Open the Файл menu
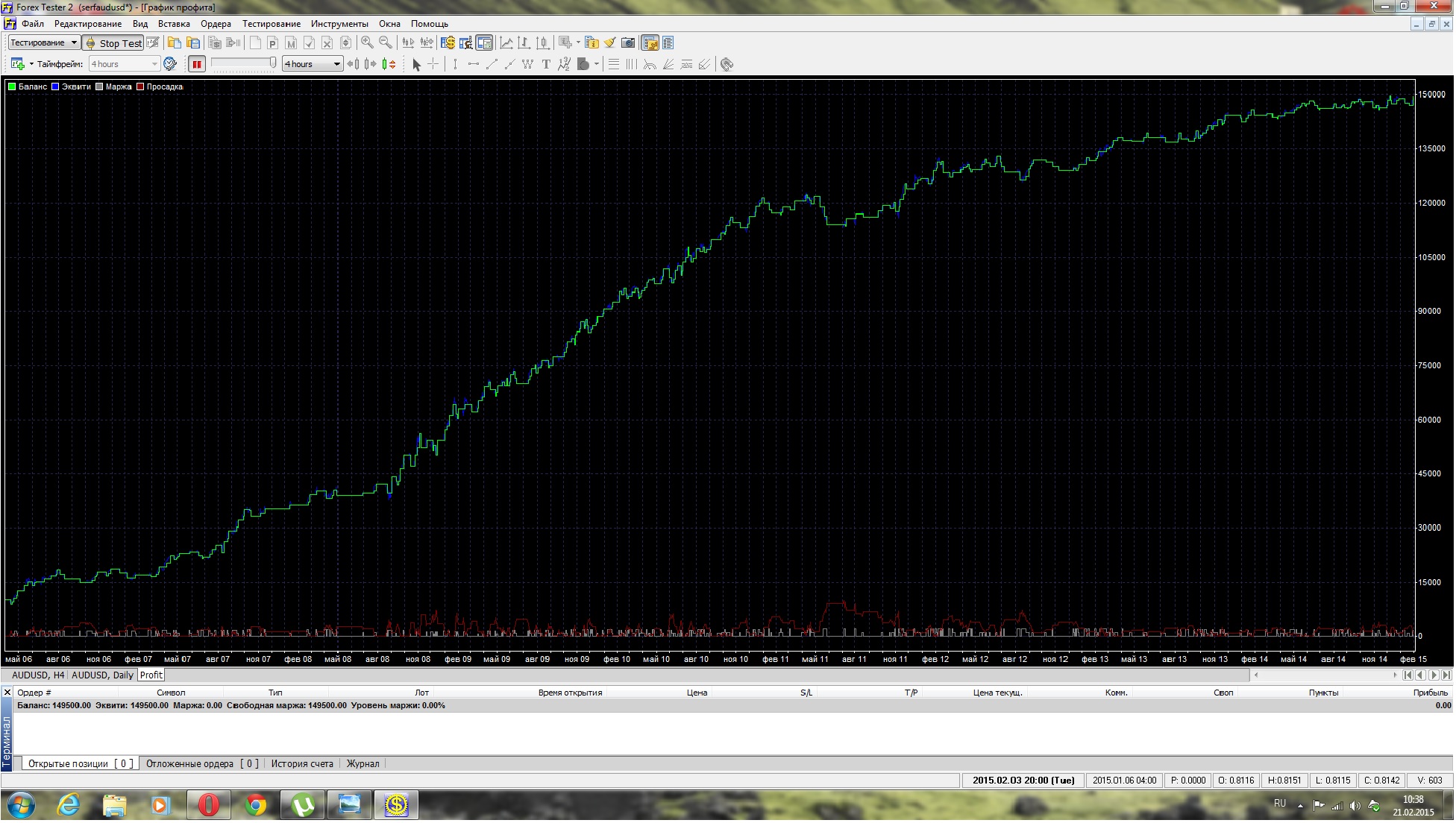This screenshot has height=823, width=1456. tap(33, 23)
